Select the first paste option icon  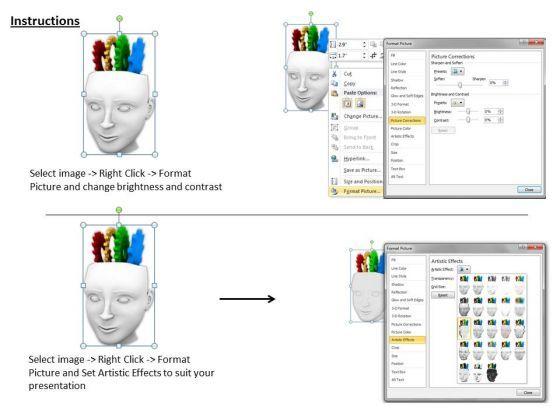(347, 104)
